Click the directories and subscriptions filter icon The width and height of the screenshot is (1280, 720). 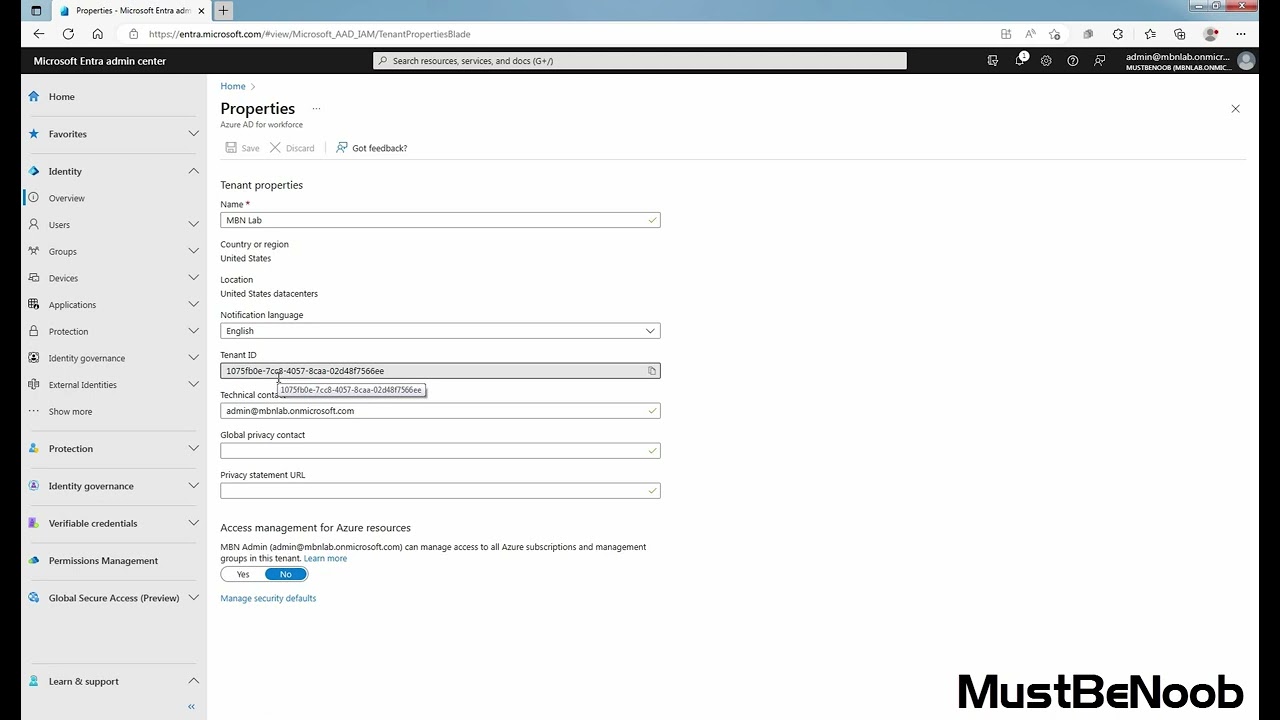(x=992, y=60)
